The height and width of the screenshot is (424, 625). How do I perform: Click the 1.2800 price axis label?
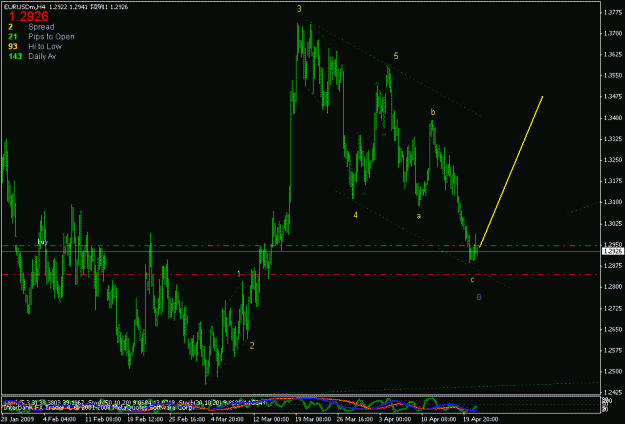click(613, 287)
